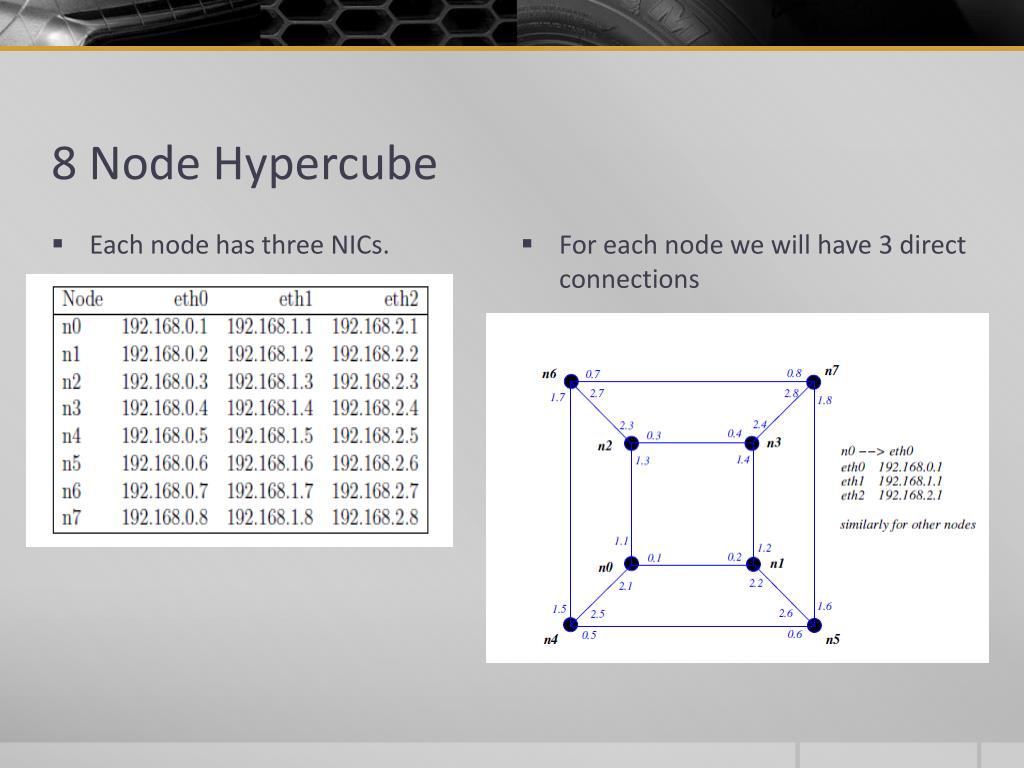Click the "Node" column header in the table
The image size is (1024, 768).
[x=82, y=299]
